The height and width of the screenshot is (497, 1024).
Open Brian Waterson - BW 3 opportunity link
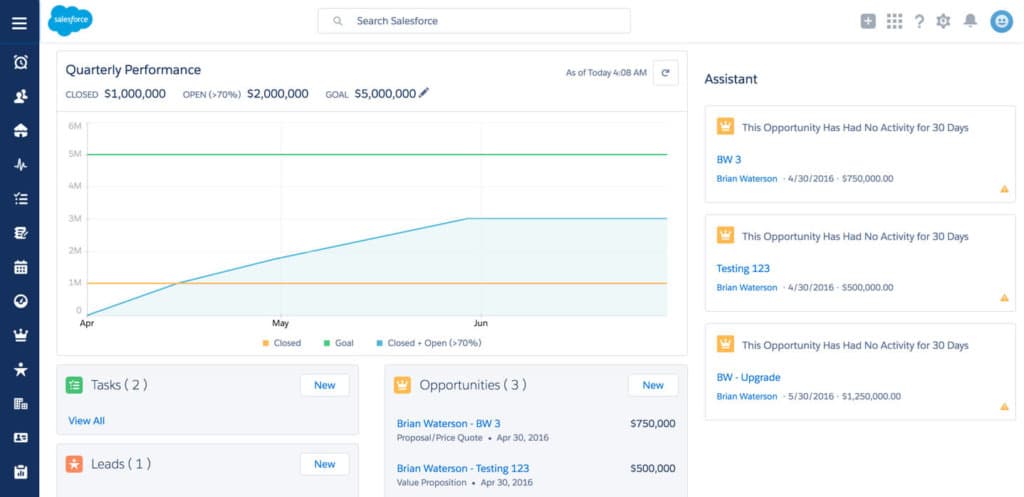point(449,424)
